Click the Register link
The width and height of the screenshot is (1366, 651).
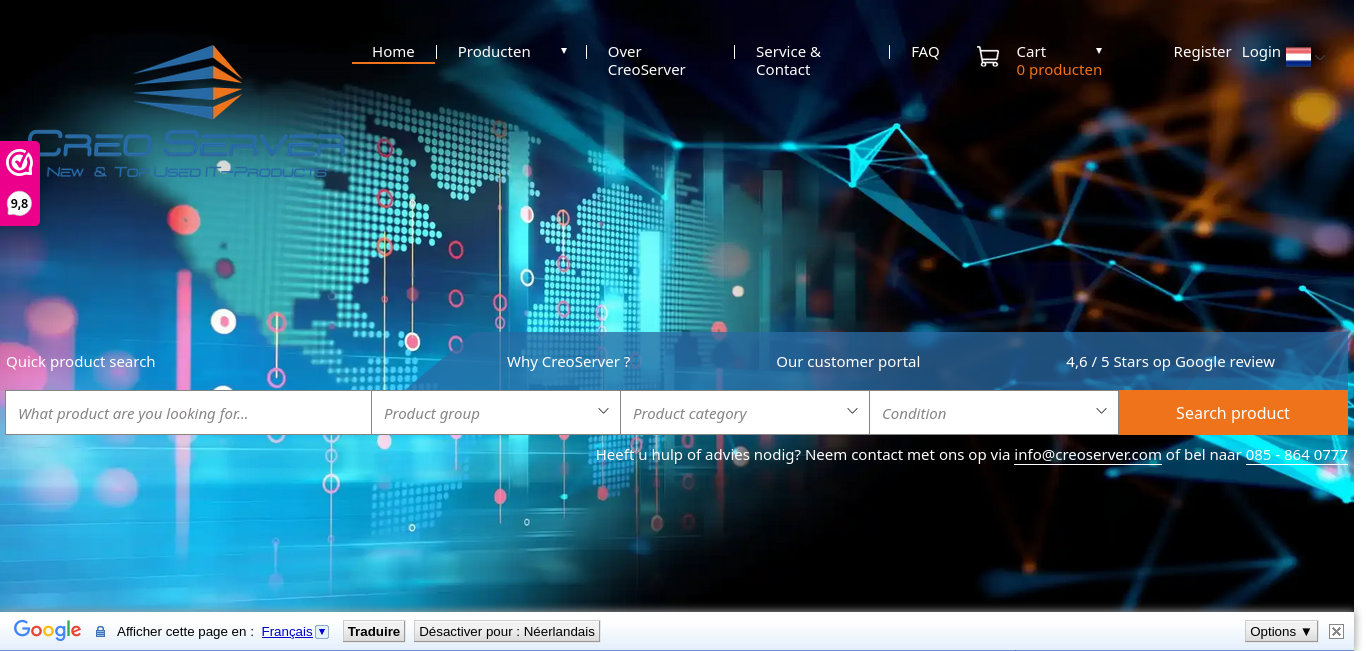point(1202,52)
